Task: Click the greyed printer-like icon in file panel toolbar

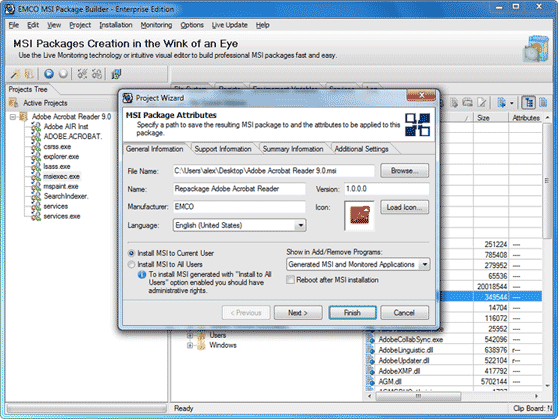Action: 467,103
